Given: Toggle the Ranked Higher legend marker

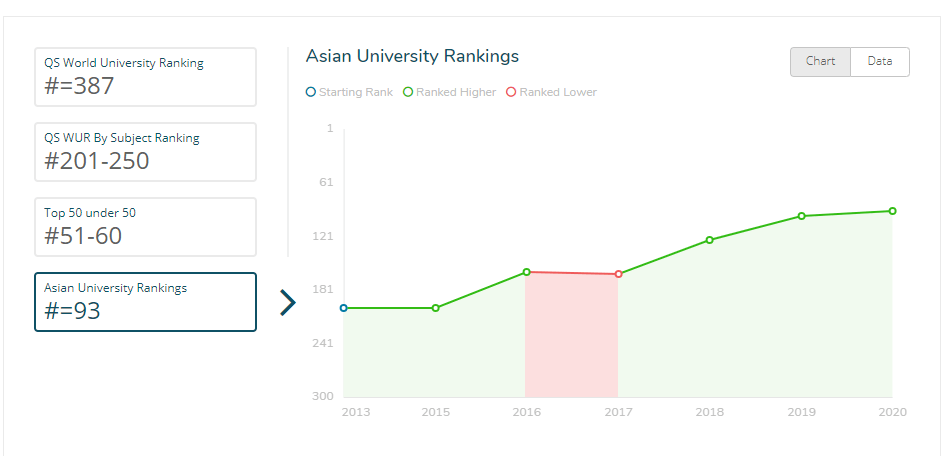Looking at the screenshot, I should [x=408, y=92].
